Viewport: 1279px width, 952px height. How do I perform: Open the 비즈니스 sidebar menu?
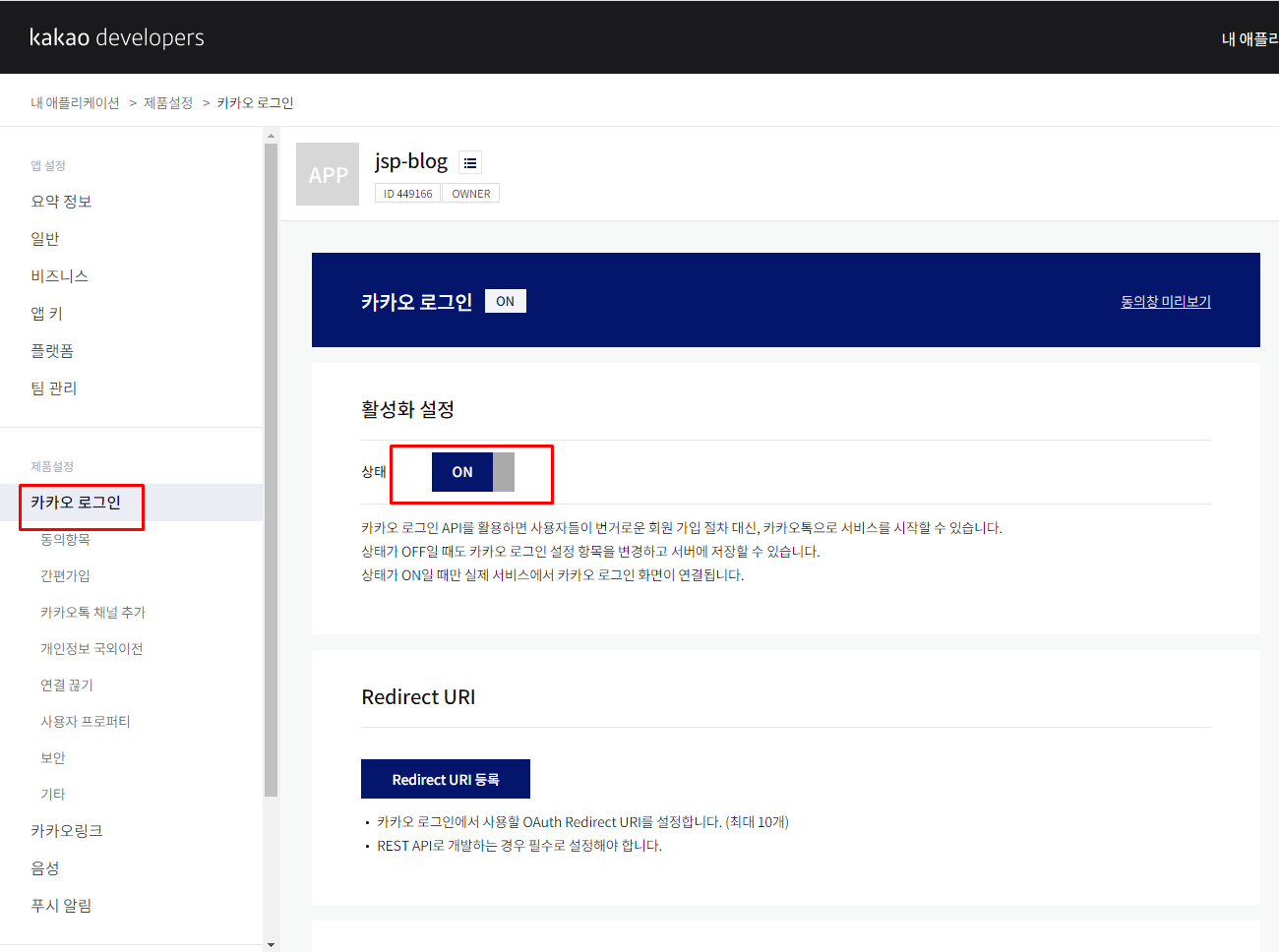59,276
